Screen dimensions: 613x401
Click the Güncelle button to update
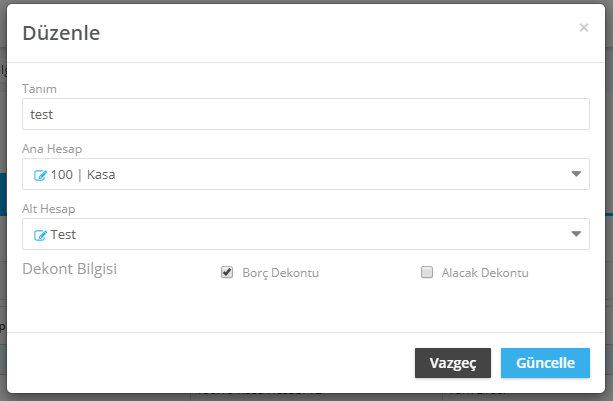pyautogui.click(x=545, y=363)
